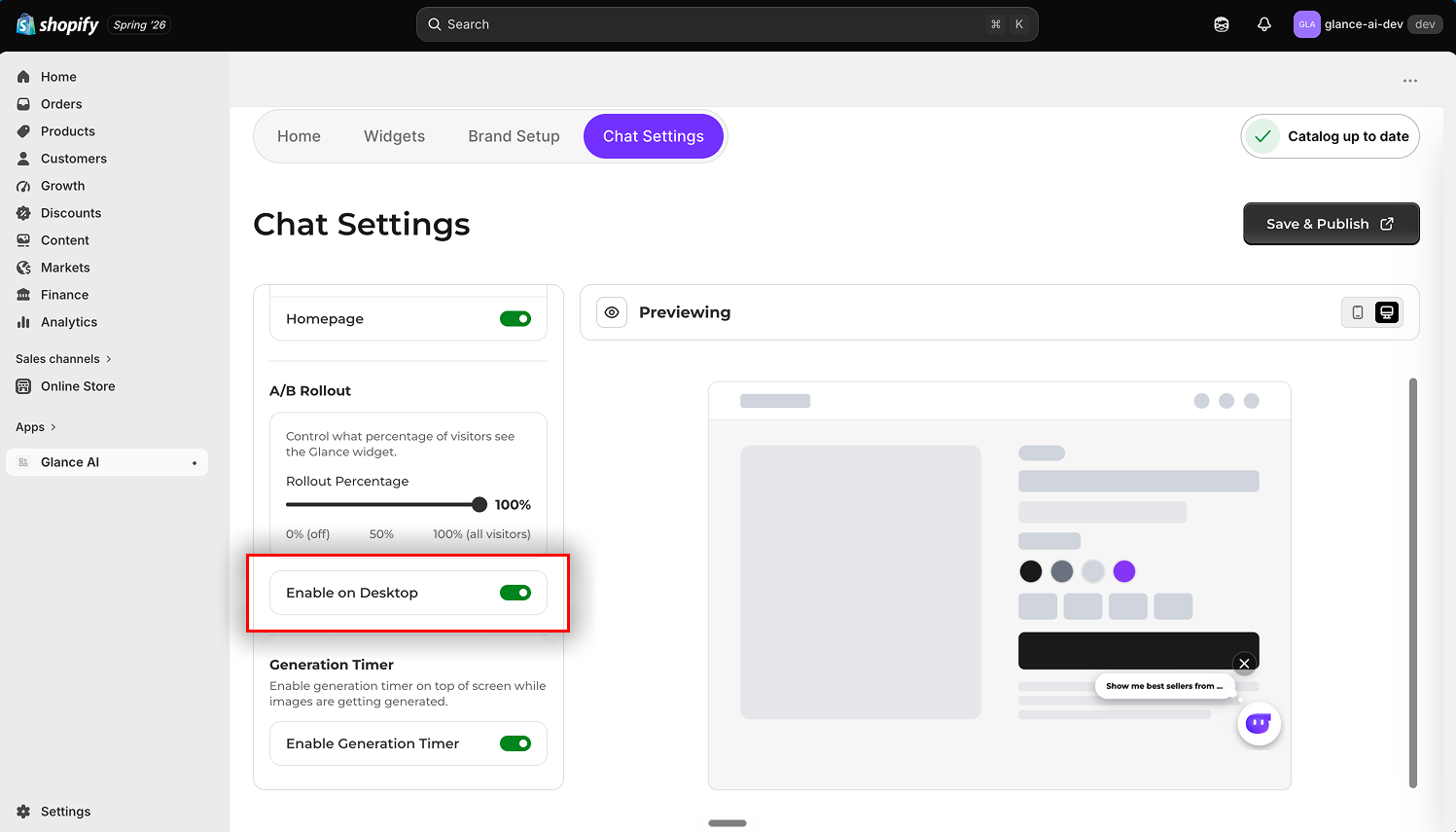Click the Products tag icon
This screenshot has height=832, width=1456.
point(23,131)
